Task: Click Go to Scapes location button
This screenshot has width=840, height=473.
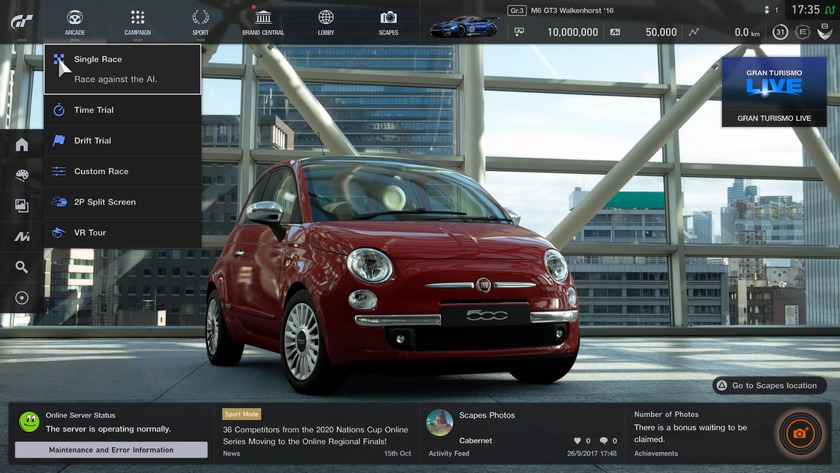Action: (x=769, y=385)
